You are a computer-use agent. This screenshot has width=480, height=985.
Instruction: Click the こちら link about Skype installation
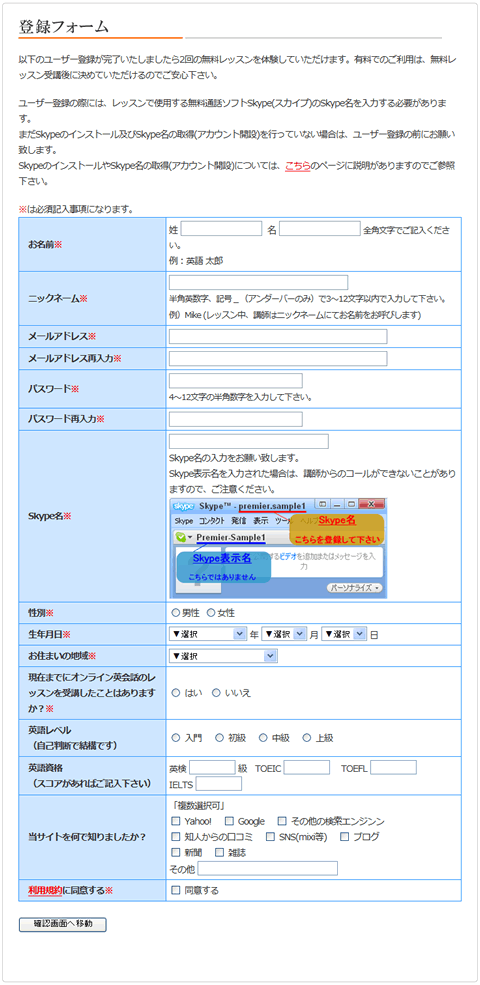(297, 166)
